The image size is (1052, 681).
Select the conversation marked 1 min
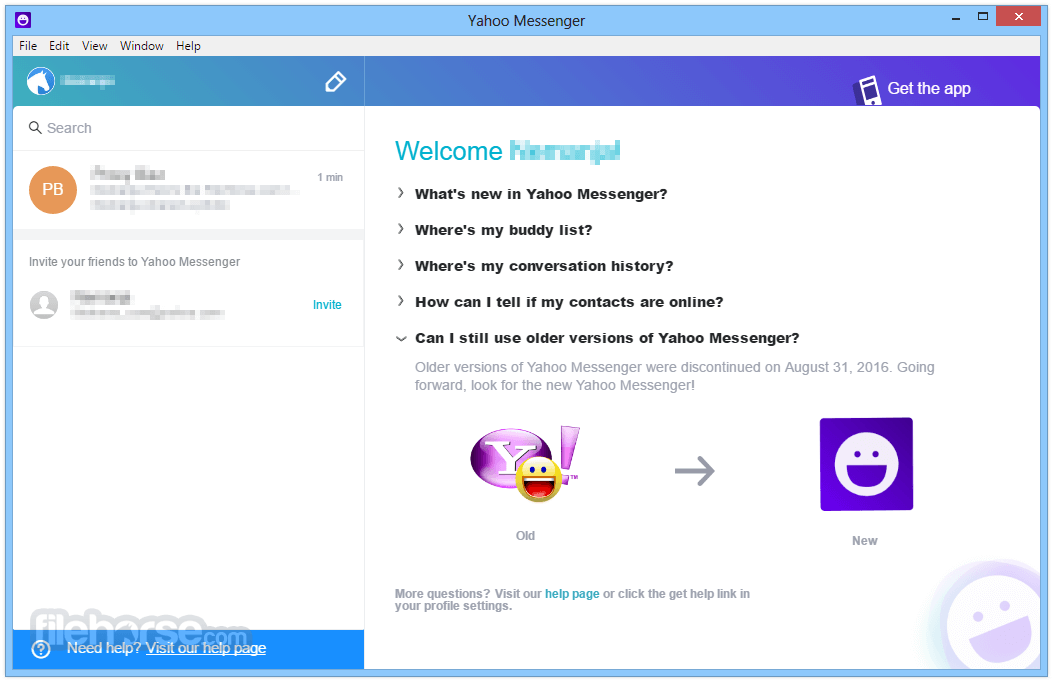189,190
